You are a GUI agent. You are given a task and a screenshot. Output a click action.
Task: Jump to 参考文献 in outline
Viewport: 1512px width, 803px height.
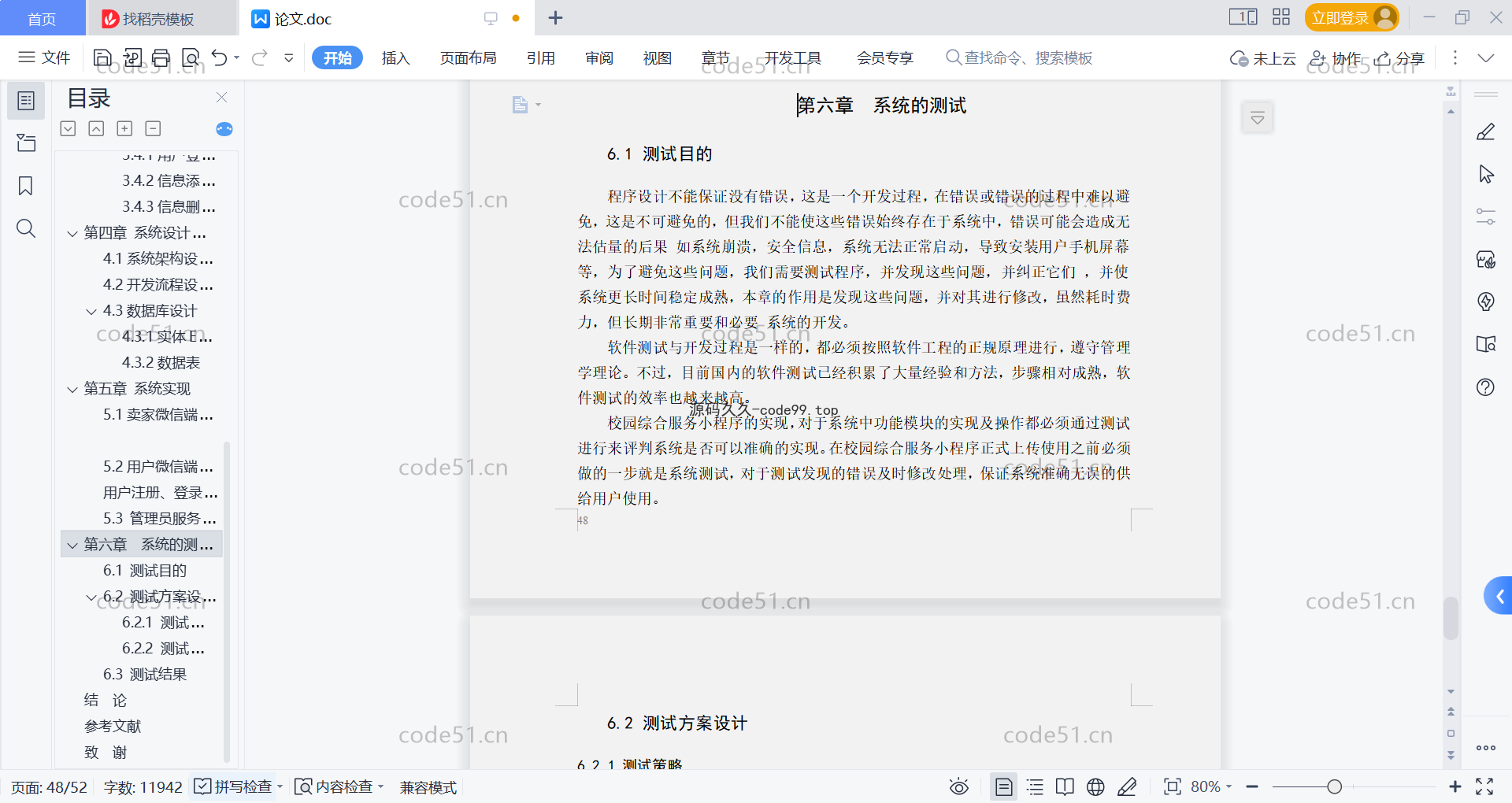(x=113, y=727)
